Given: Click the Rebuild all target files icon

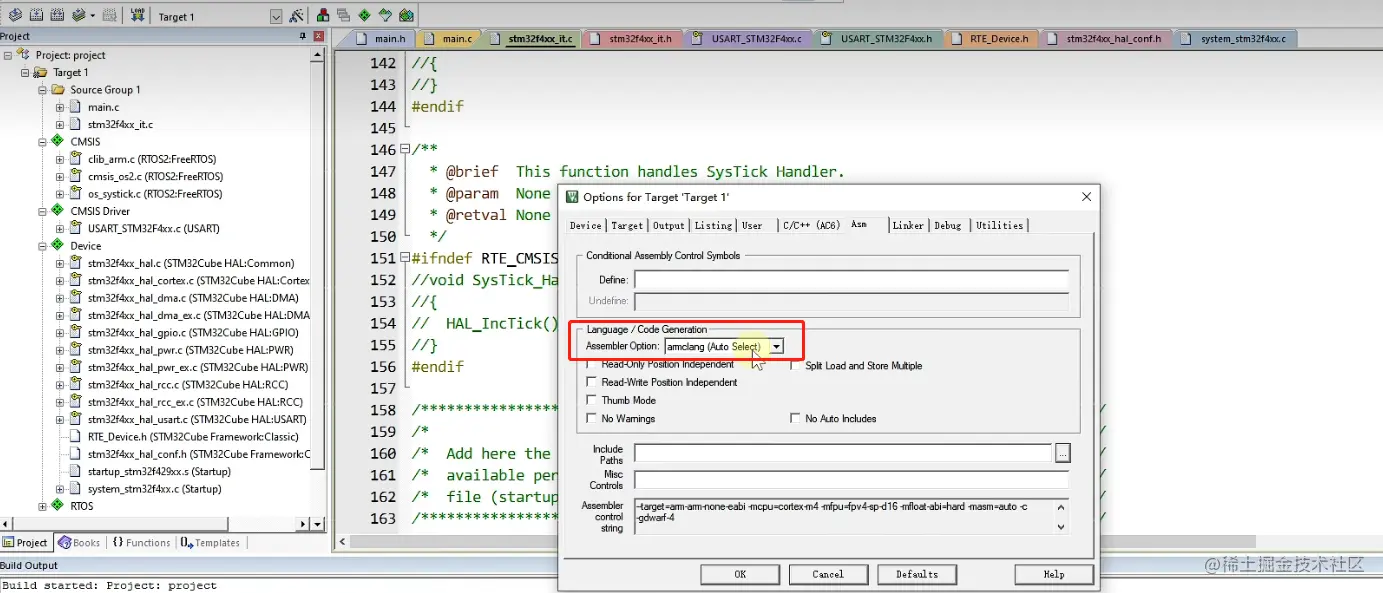Looking at the screenshot, I should click(55, 16).
